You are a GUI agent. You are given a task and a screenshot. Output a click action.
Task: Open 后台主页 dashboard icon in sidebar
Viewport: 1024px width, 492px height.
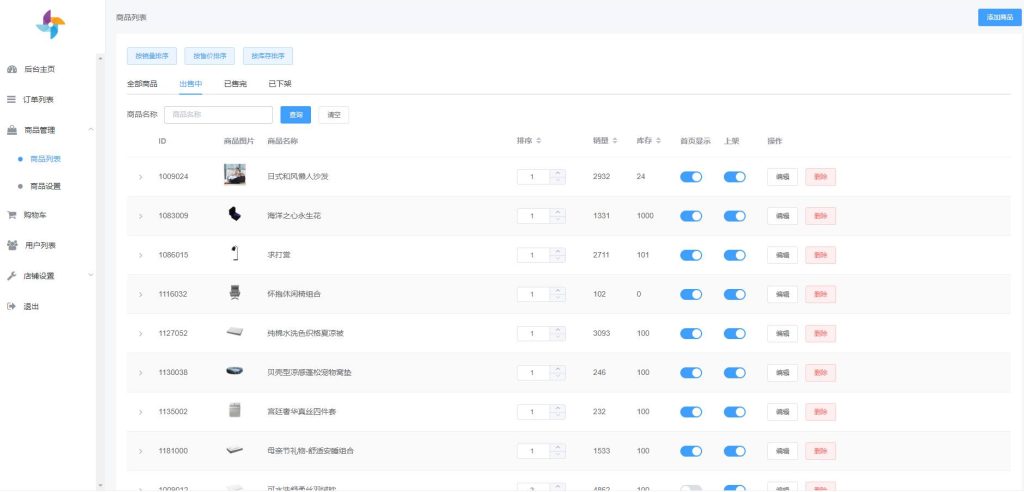(x=11, y=69)
